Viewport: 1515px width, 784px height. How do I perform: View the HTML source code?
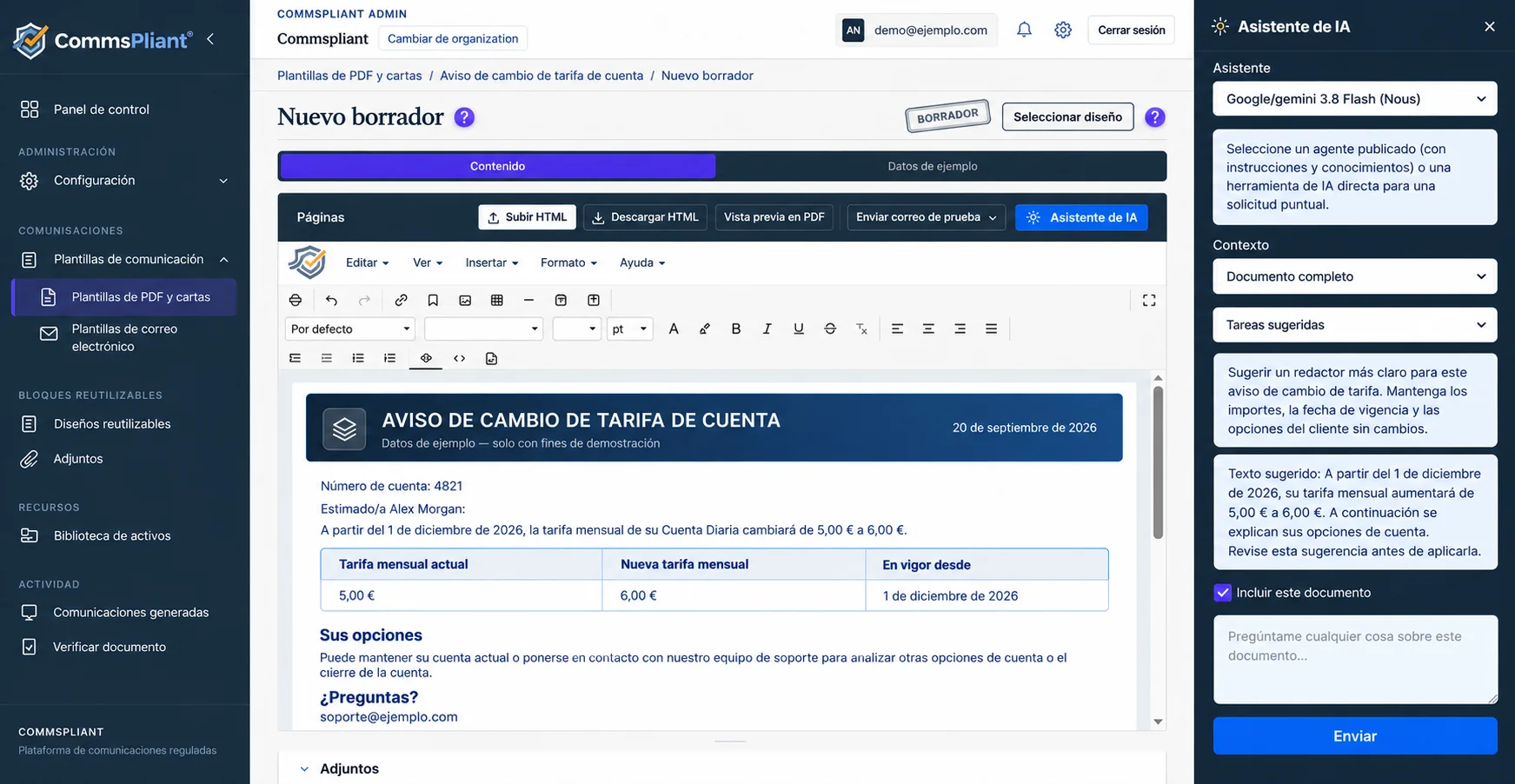tap(459, 358)
